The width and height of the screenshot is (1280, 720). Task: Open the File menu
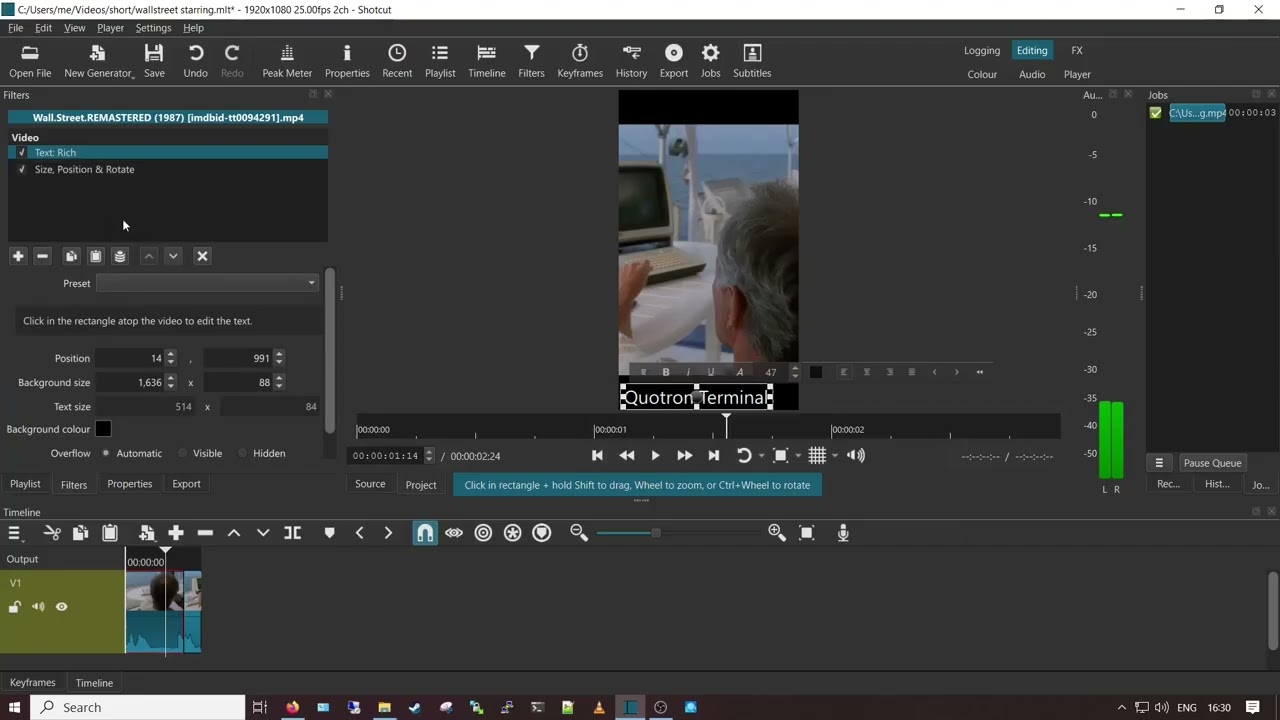pos(15,28)
